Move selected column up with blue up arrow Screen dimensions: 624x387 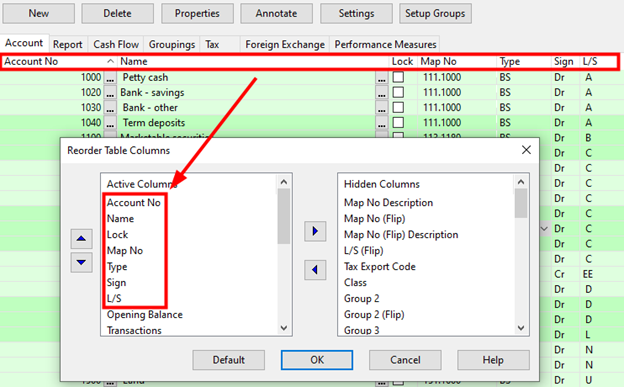tap(81, 239)
